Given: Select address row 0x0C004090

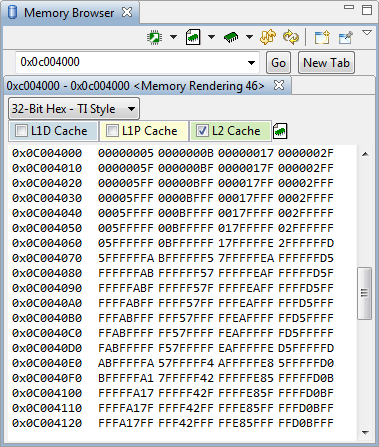Looking at the screenshot, I should [x=47, y=288].
